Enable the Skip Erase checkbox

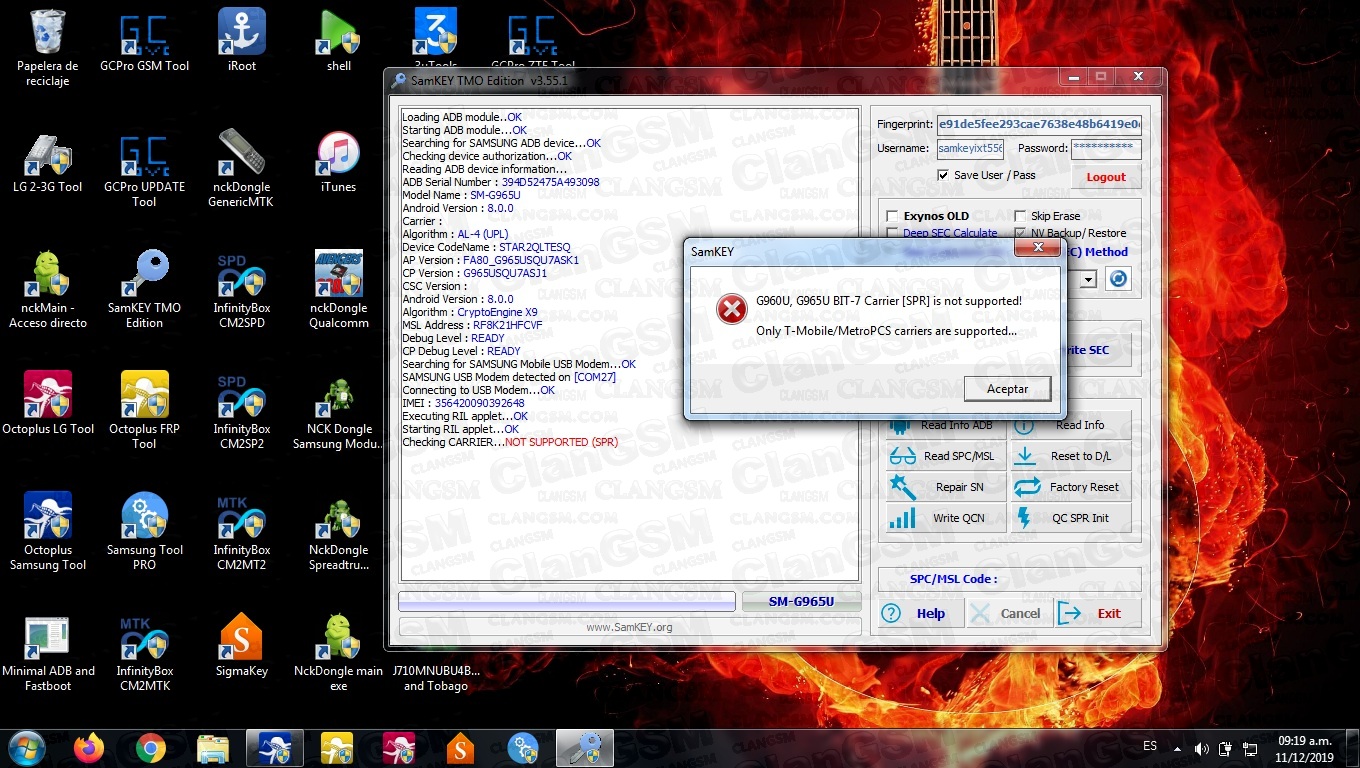click(x=1020, y=216)
